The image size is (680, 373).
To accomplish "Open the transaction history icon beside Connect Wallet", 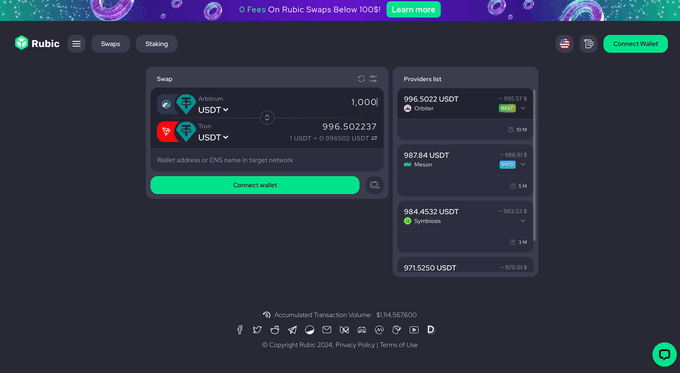I will point(588,44).
